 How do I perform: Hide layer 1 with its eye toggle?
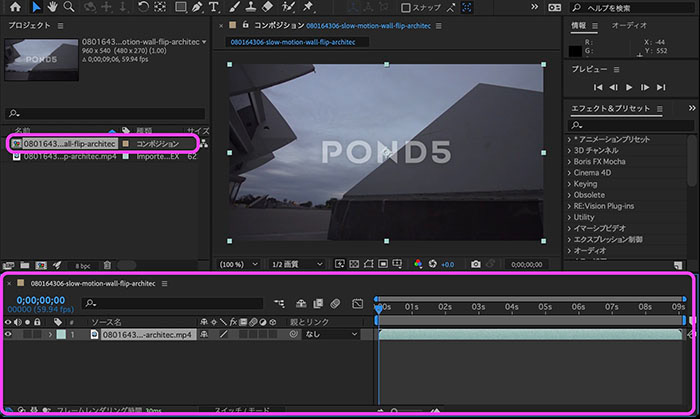(8, 334)
